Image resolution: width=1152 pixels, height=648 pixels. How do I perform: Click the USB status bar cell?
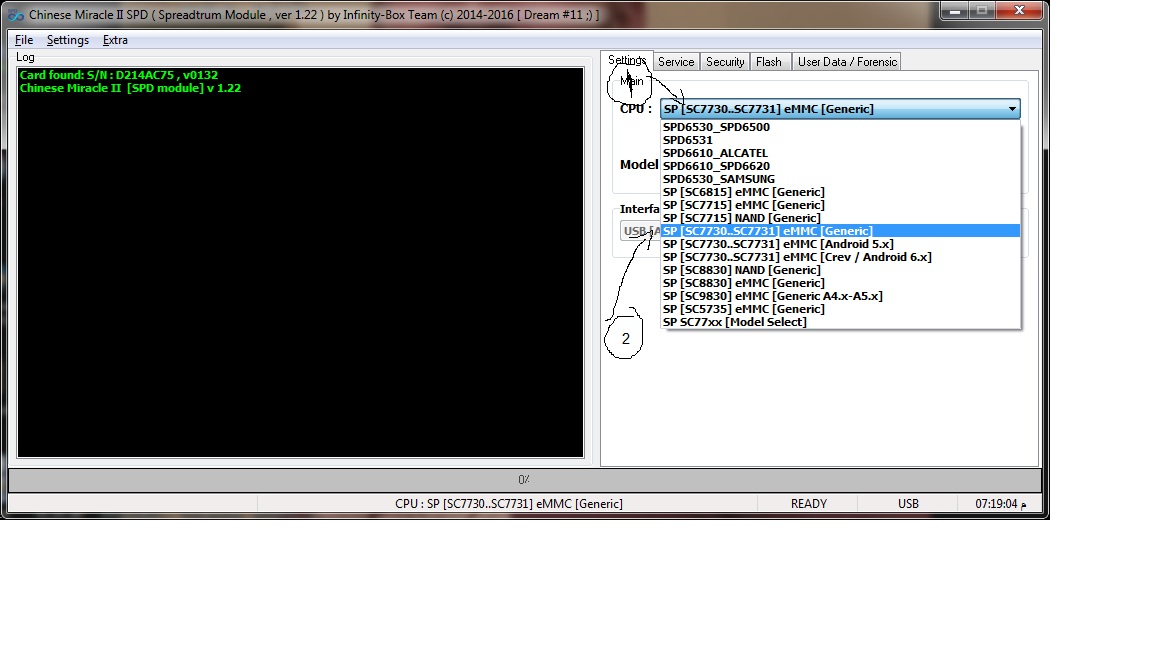tap(908, 504)
